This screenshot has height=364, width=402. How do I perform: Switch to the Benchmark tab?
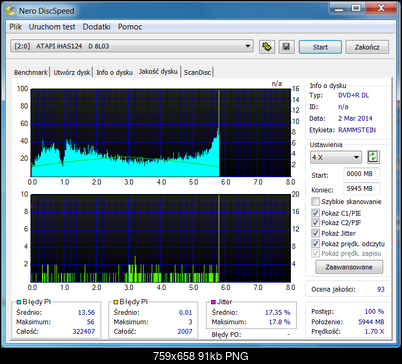click(31, 72)
